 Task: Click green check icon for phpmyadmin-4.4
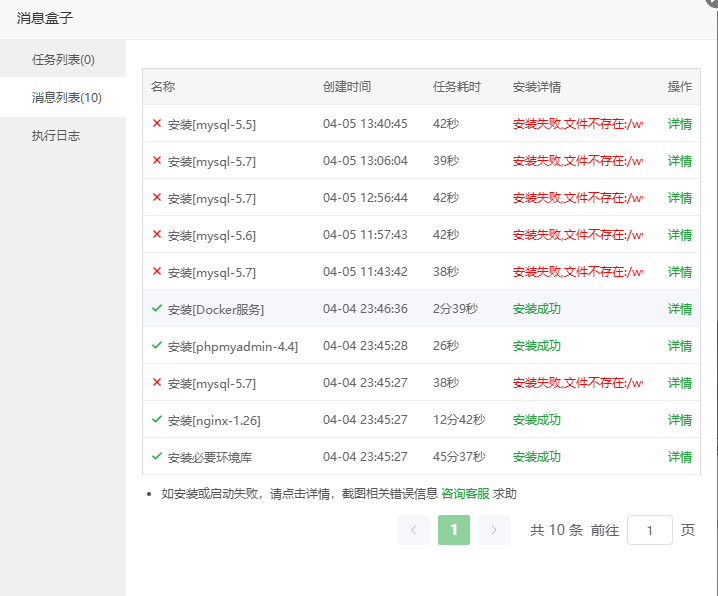tap(157, 345)
